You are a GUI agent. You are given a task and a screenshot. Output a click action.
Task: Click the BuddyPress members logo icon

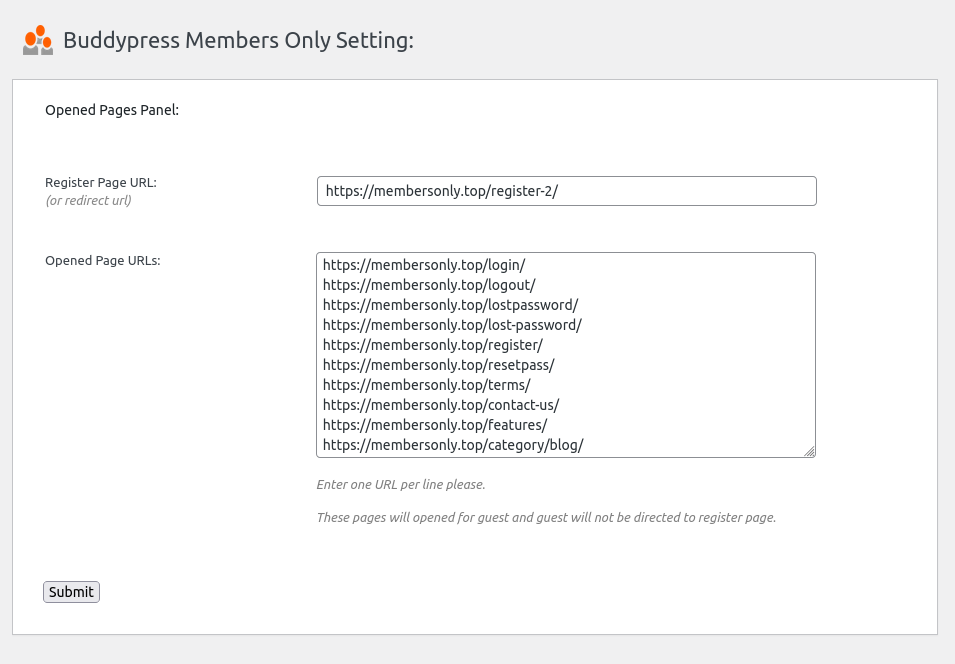click(x=36, y=40)
